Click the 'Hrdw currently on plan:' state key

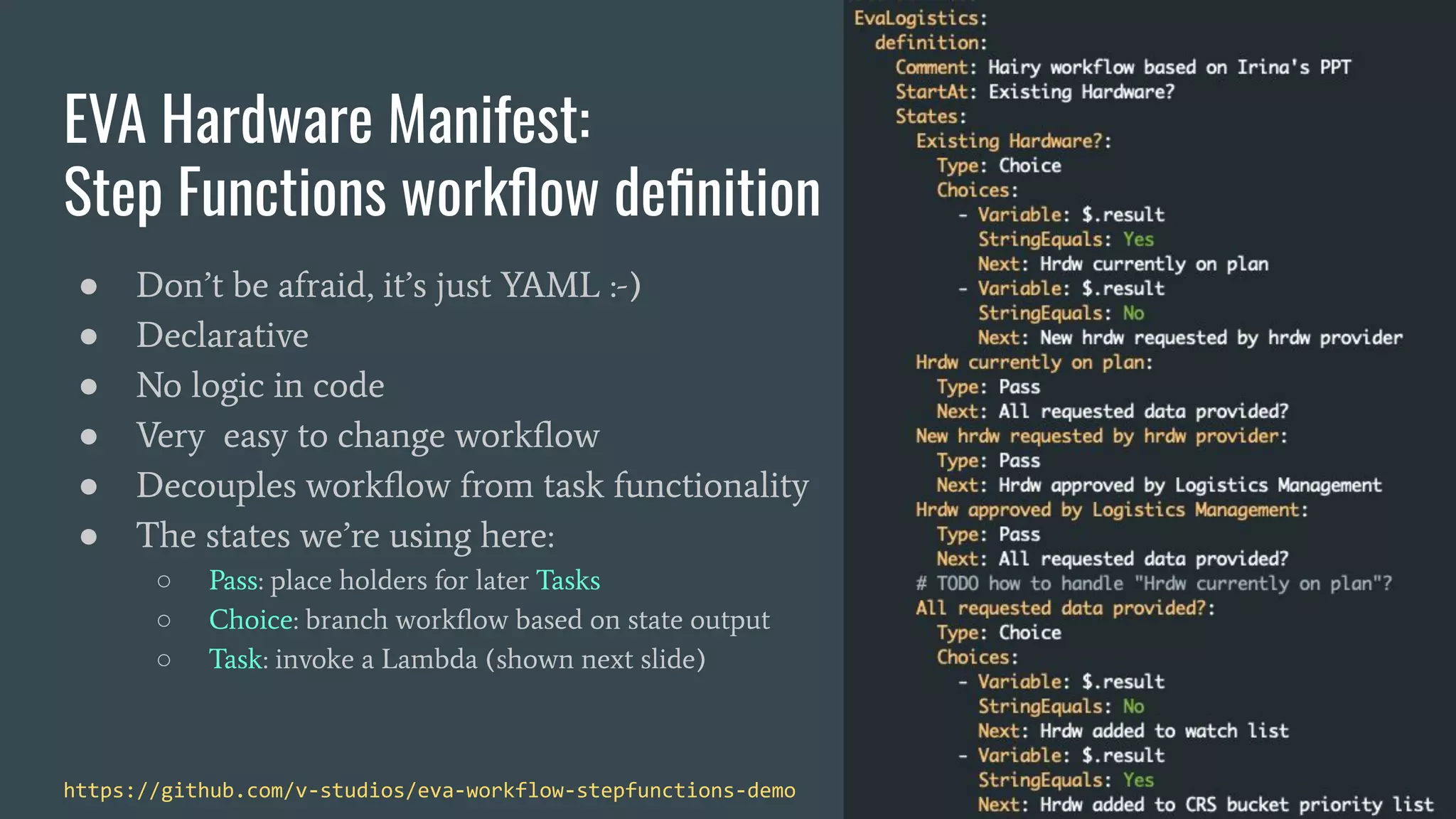[x=1034, y=363]
